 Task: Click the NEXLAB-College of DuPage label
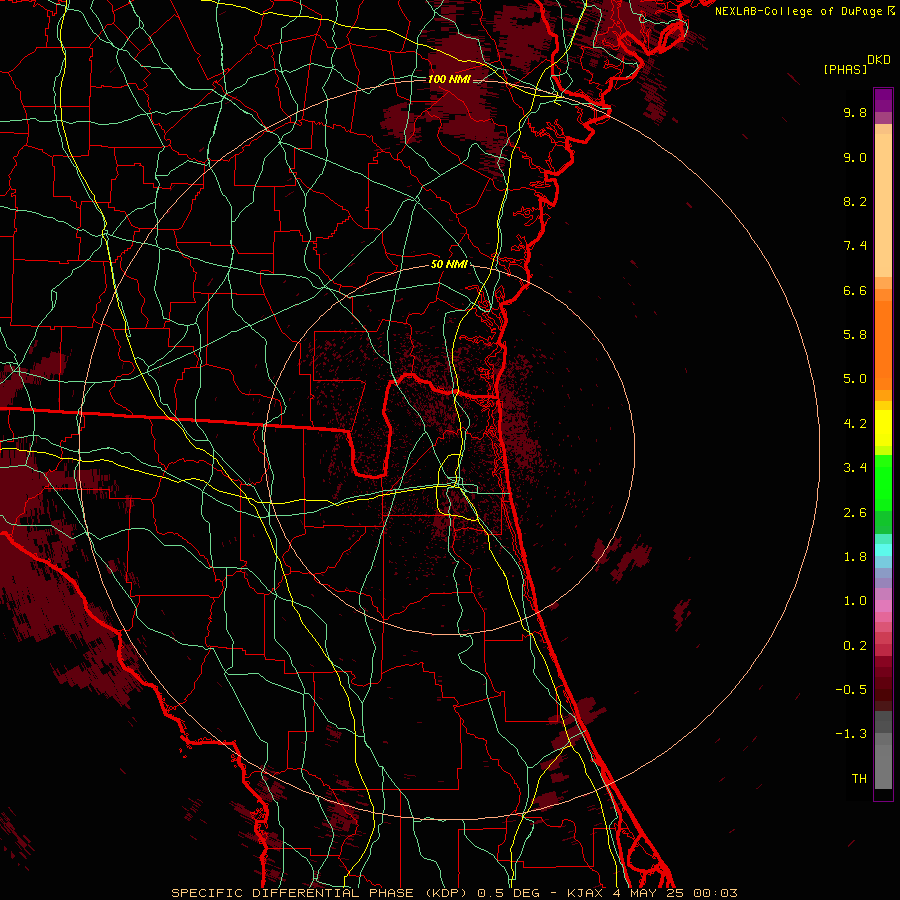pyautogui.click(x=798, y=11)
